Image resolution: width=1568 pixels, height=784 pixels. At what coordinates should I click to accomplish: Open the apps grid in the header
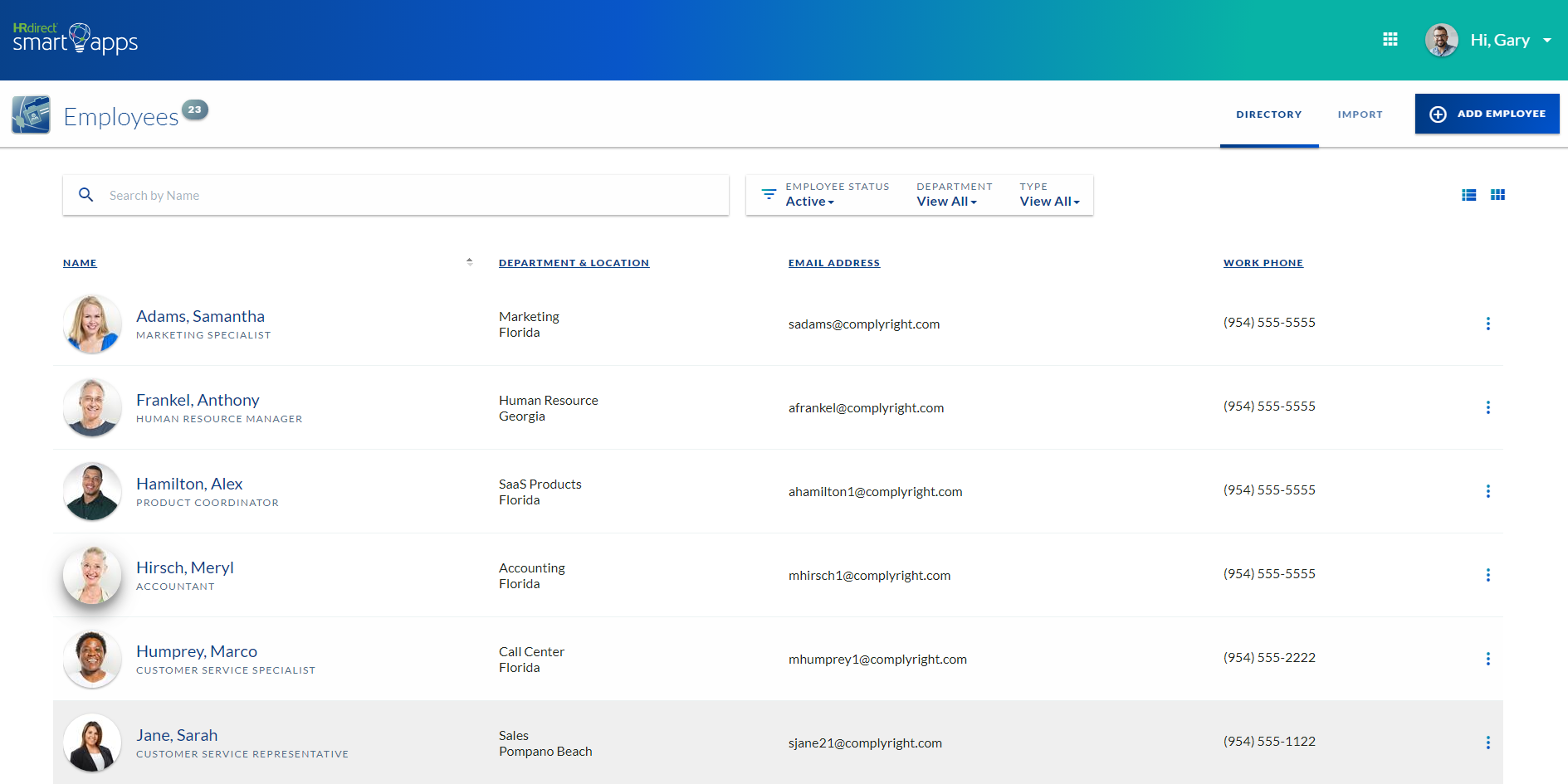coord(1391,39)
